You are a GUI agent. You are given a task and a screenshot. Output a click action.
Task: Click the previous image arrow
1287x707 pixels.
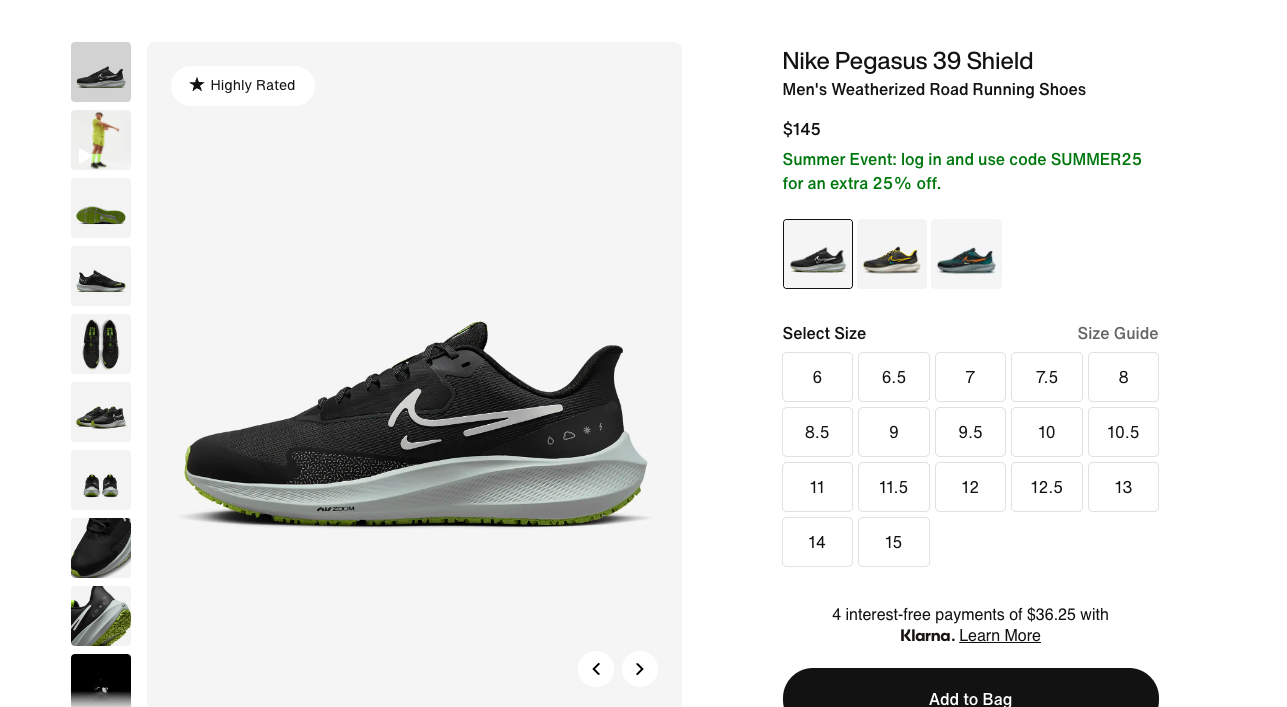point(596,669)
